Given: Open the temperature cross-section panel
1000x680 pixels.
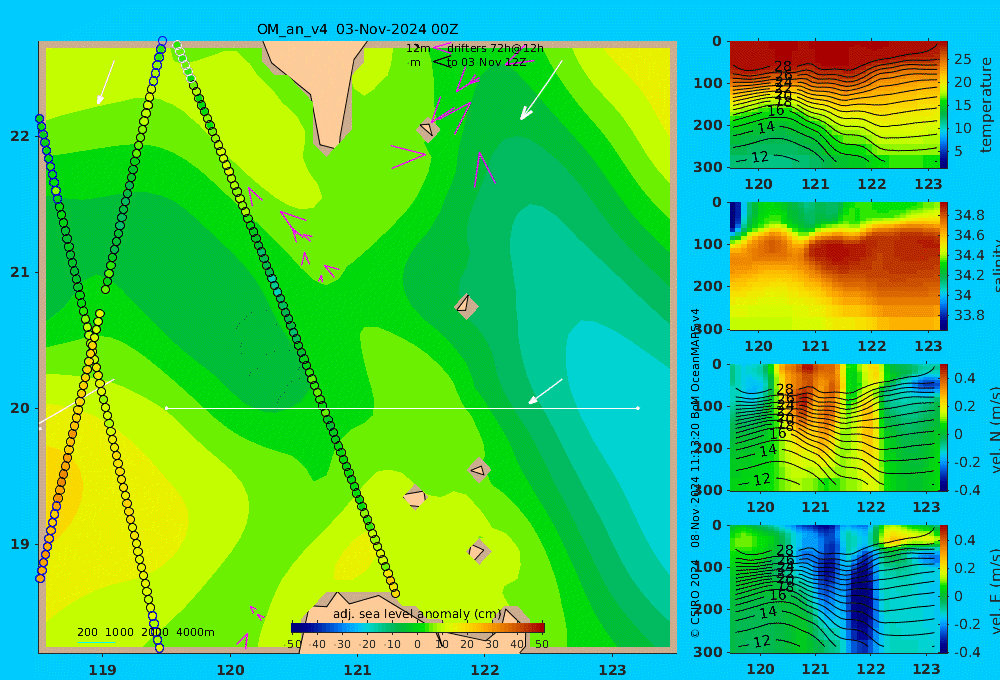Looking at the screenshot, I should (834, 105).
